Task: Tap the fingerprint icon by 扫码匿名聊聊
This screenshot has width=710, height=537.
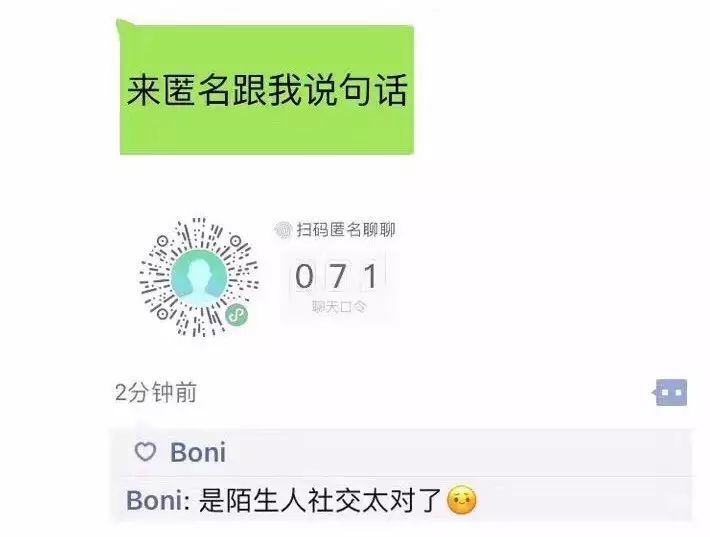Action: point(283,230)
